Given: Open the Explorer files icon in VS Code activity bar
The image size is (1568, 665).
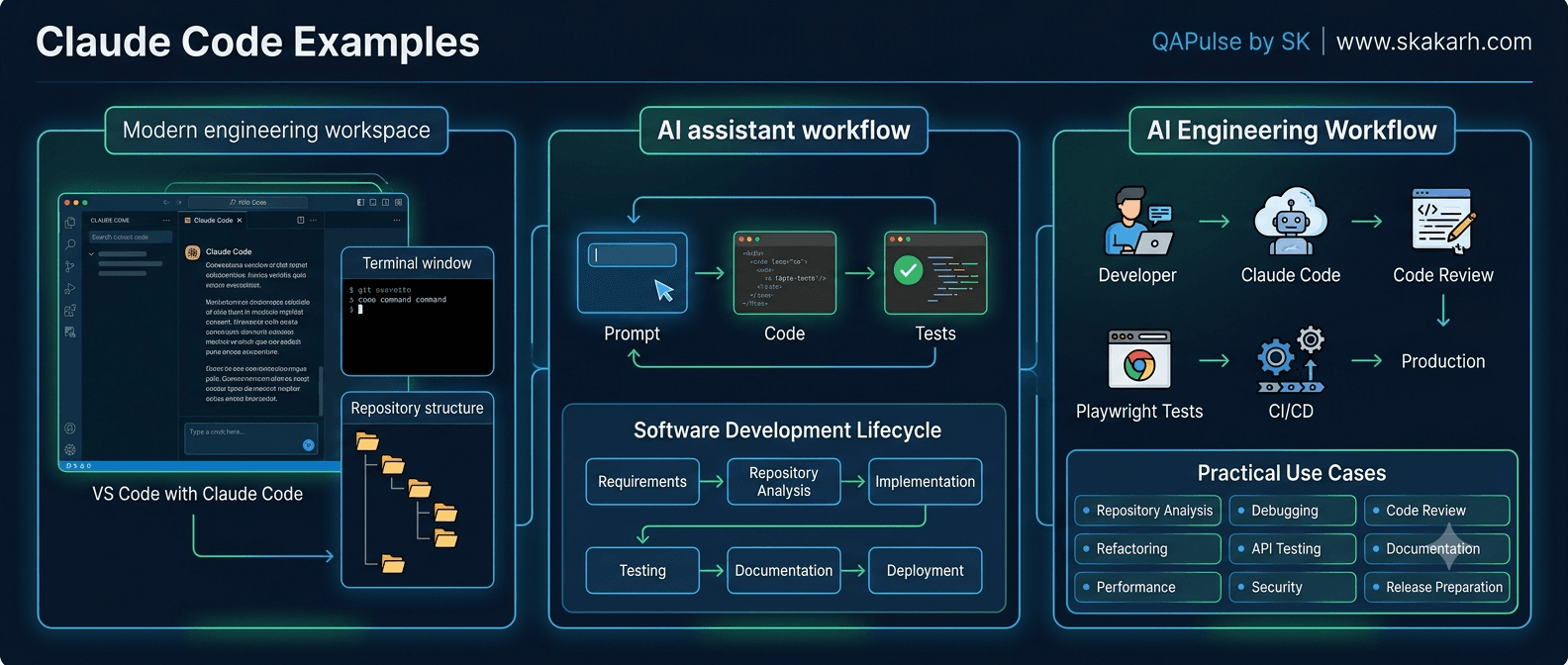Looking at the screenshot, I should pyautogui.click(x=70, y=223).
